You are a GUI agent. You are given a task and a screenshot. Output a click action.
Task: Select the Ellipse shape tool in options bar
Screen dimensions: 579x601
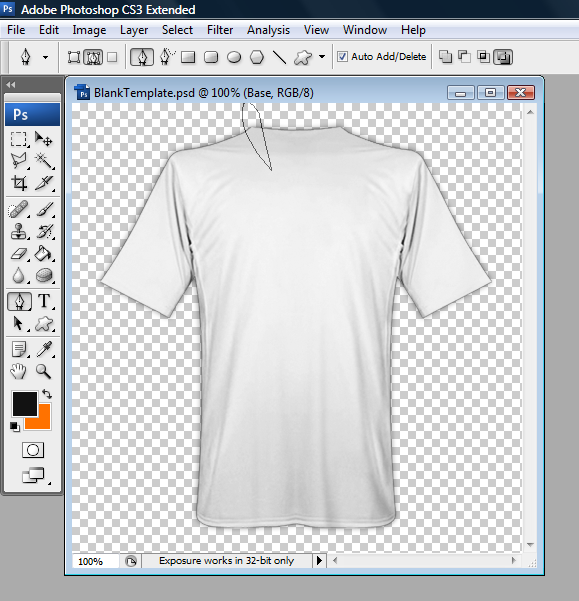(234, 57)
